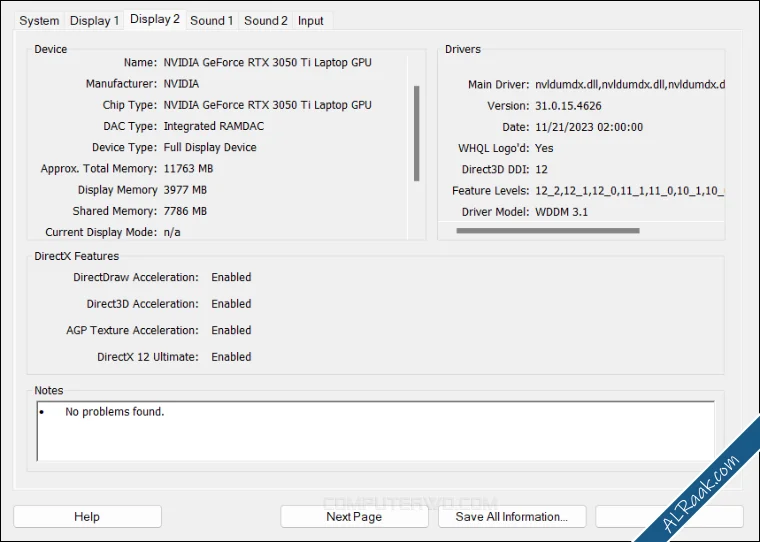Click the driver date 11/21/2023

(x=589, y=127)
